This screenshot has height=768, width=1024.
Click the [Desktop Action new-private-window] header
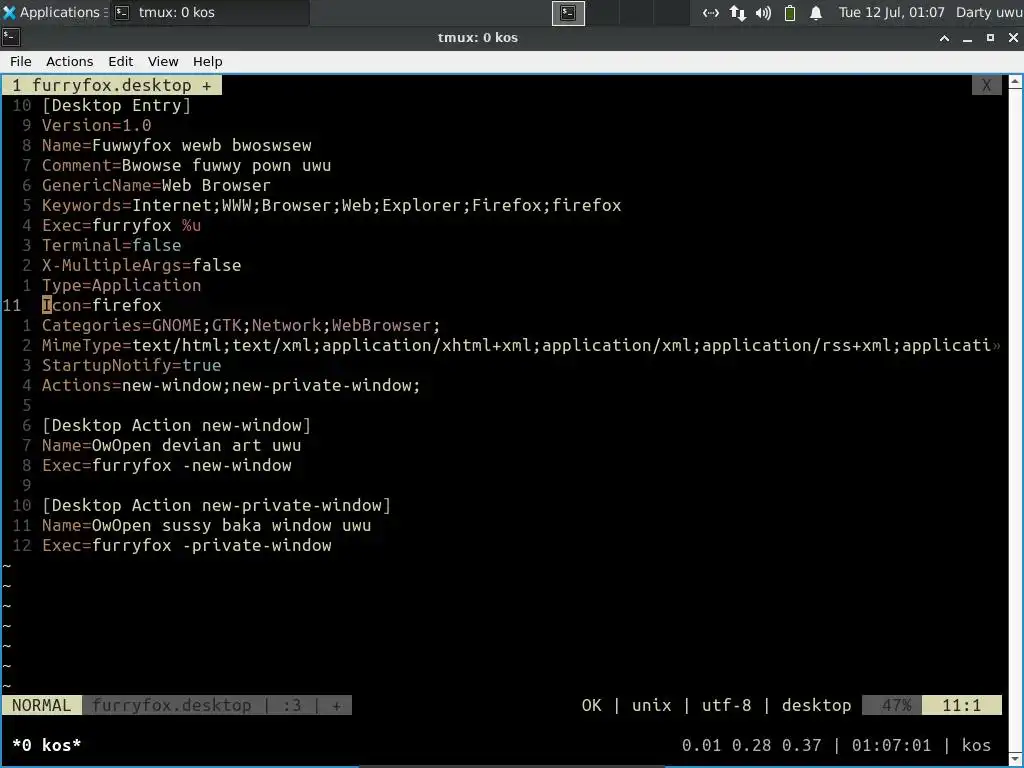point(216,505)
